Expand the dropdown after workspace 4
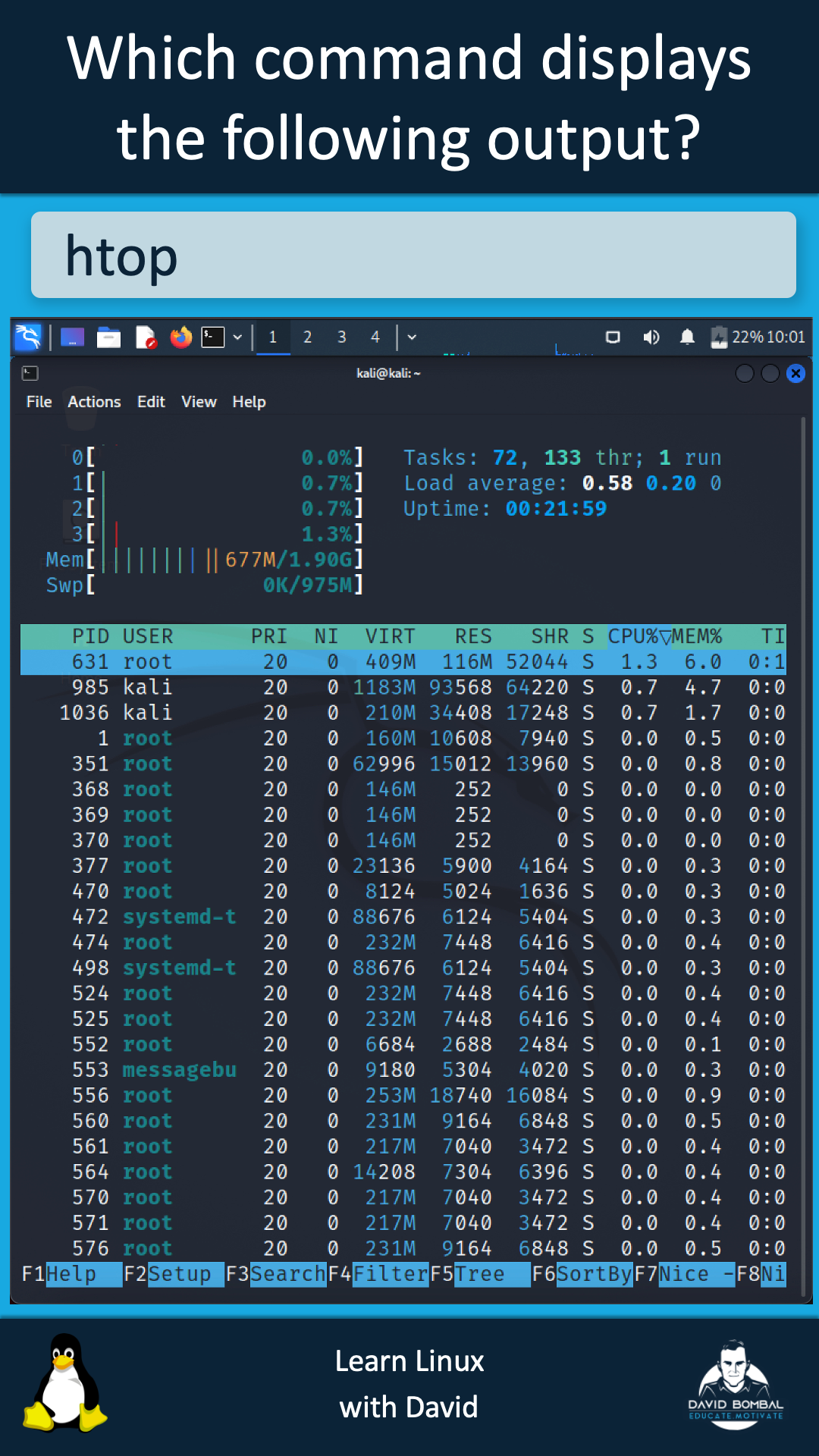This screenshot has height=1456, width=819. (x=412, y=337)
